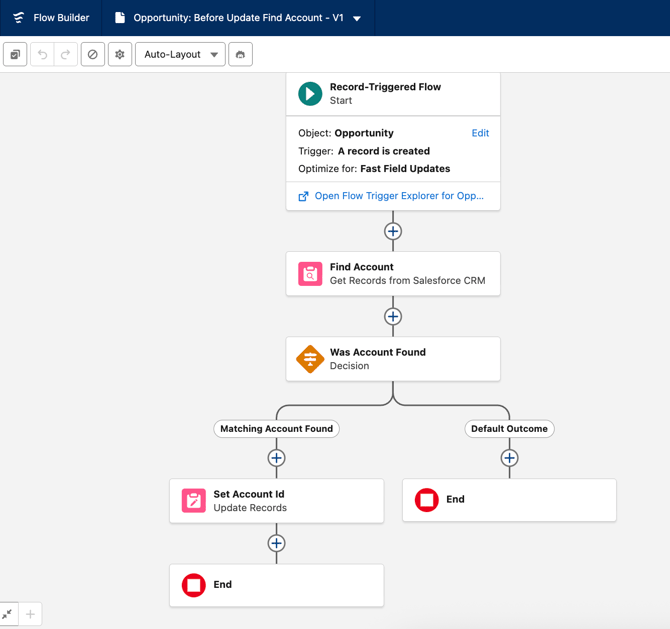Add element below the Start node
Screen dimensions: 670x629
click(x=393, y=231)
